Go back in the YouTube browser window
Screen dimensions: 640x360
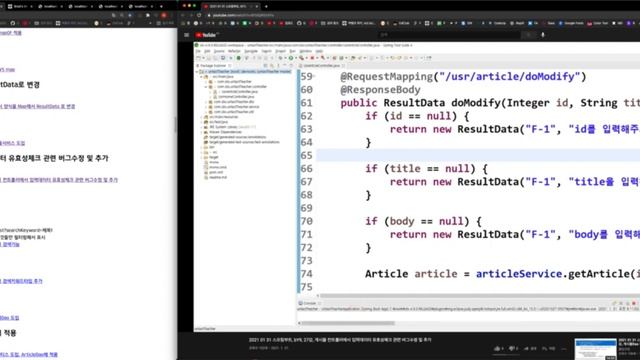pos(183,15)
